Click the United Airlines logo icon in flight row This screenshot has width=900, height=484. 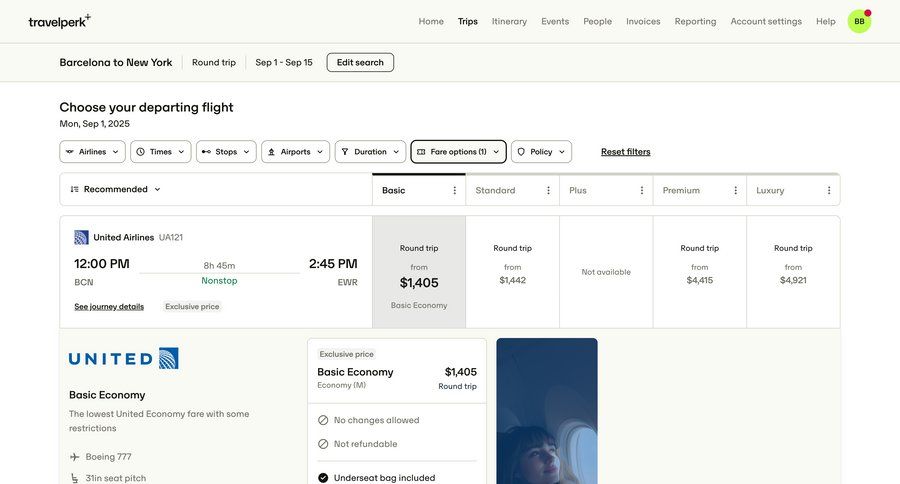pos(81,237)
